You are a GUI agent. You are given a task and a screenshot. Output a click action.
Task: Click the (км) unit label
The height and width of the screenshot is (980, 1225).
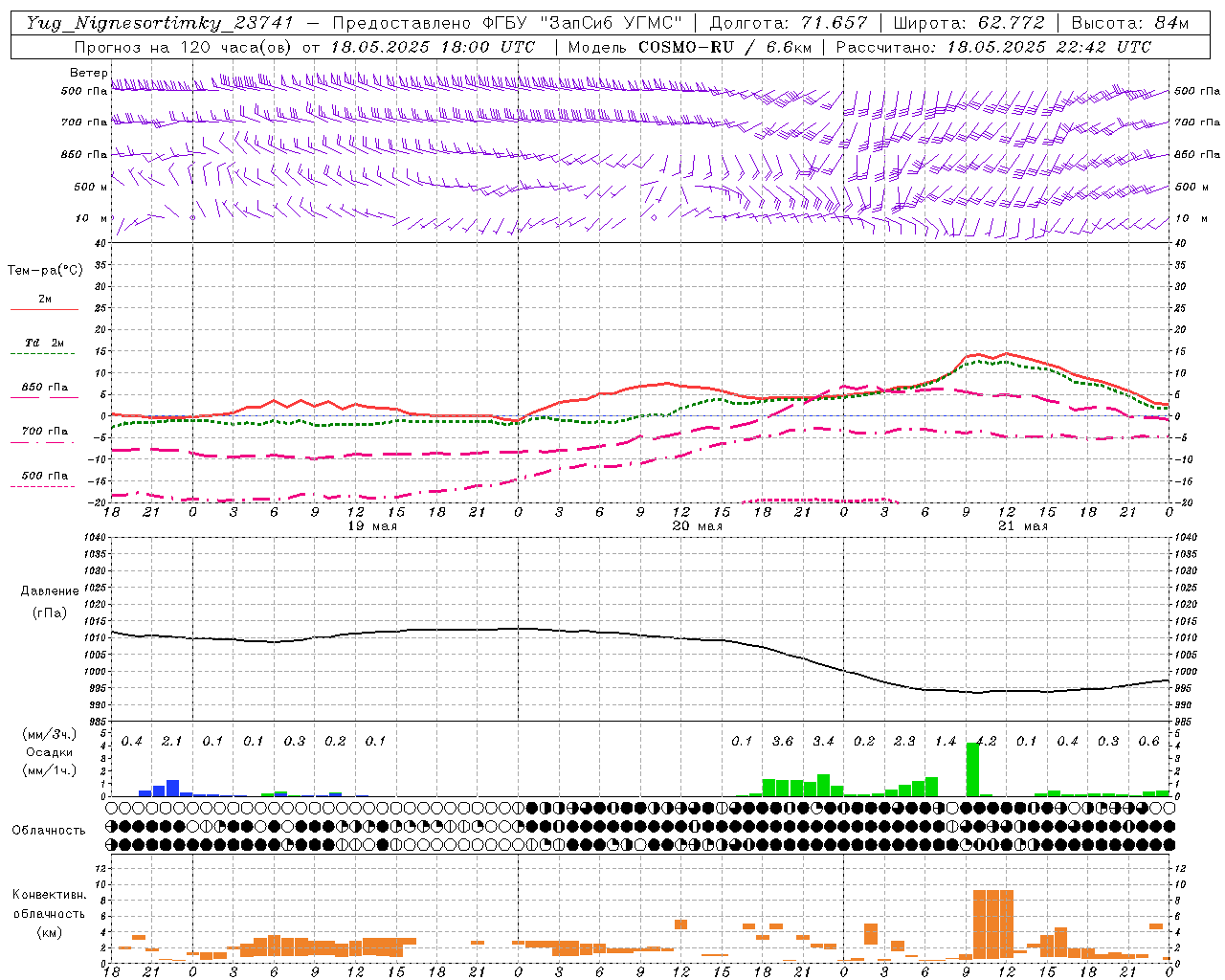pos(50,932)
